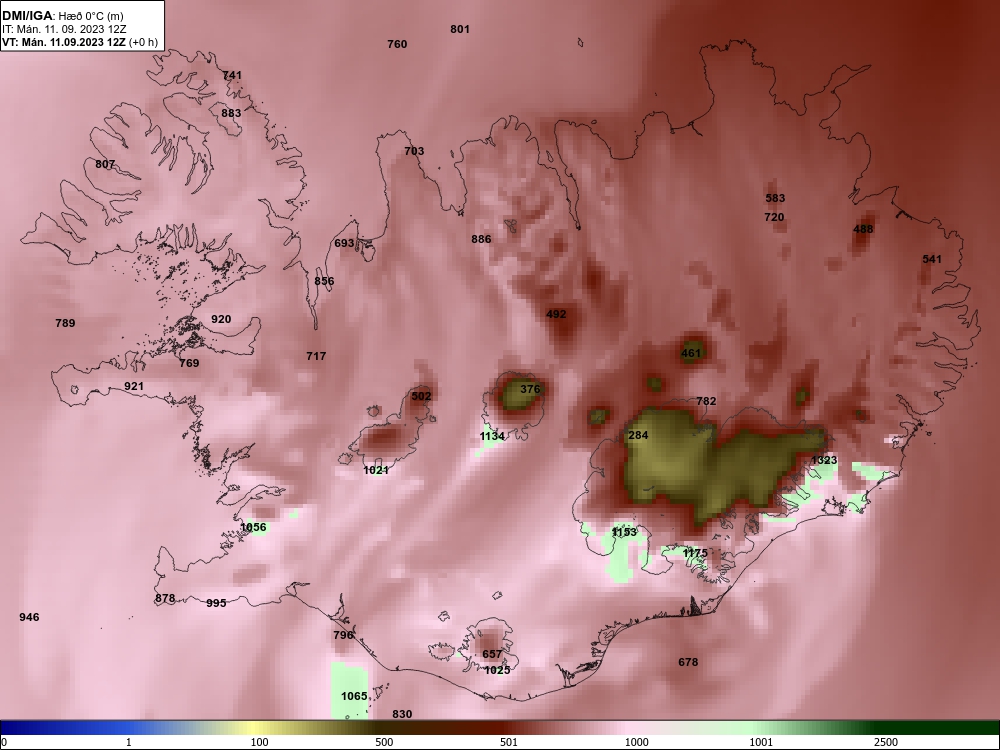
Task: Click the 461 height value
Action: pyautogui.click(x=691, y=353)
